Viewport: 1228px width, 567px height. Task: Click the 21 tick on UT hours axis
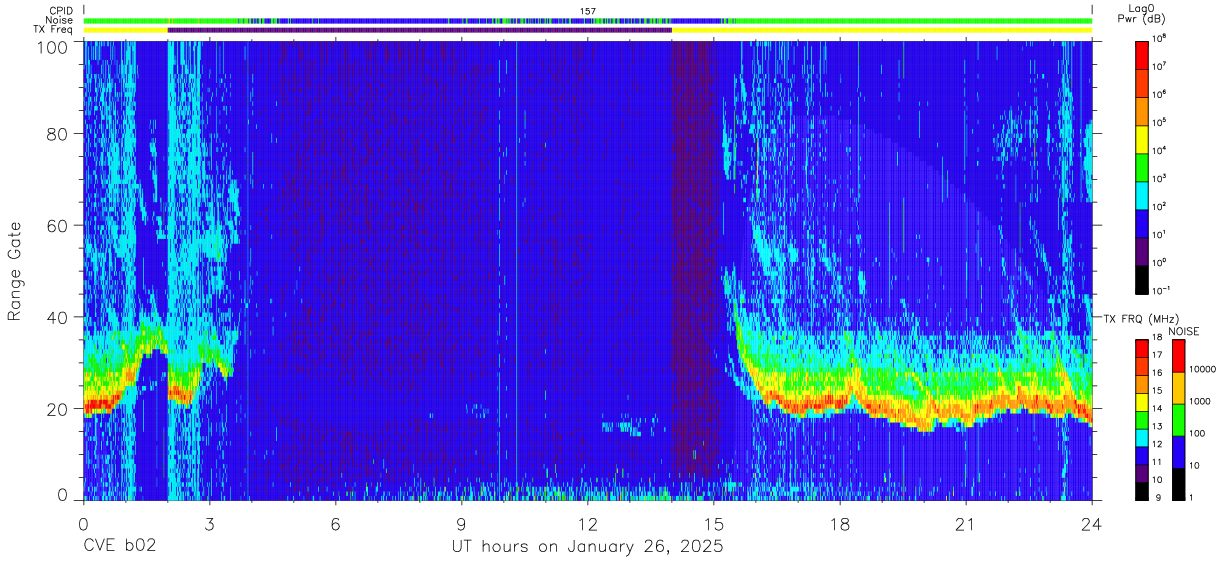point(966,524)
